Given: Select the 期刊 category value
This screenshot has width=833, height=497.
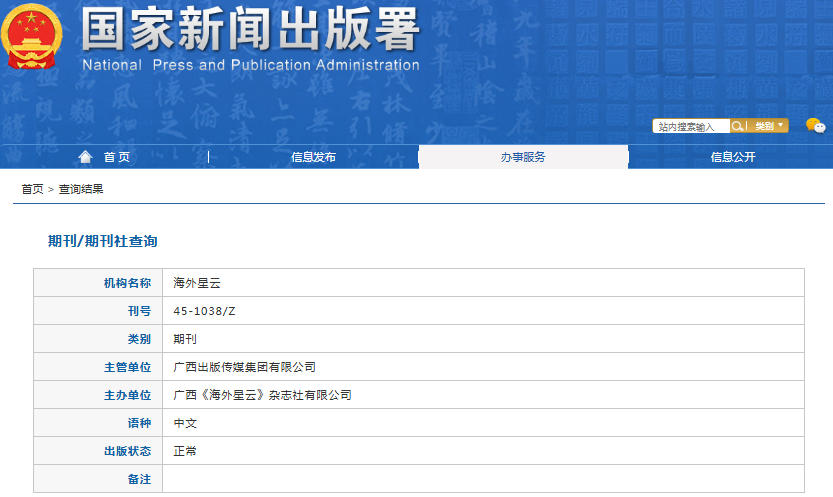Looking at the screenshot, I should tap(185, 339).
